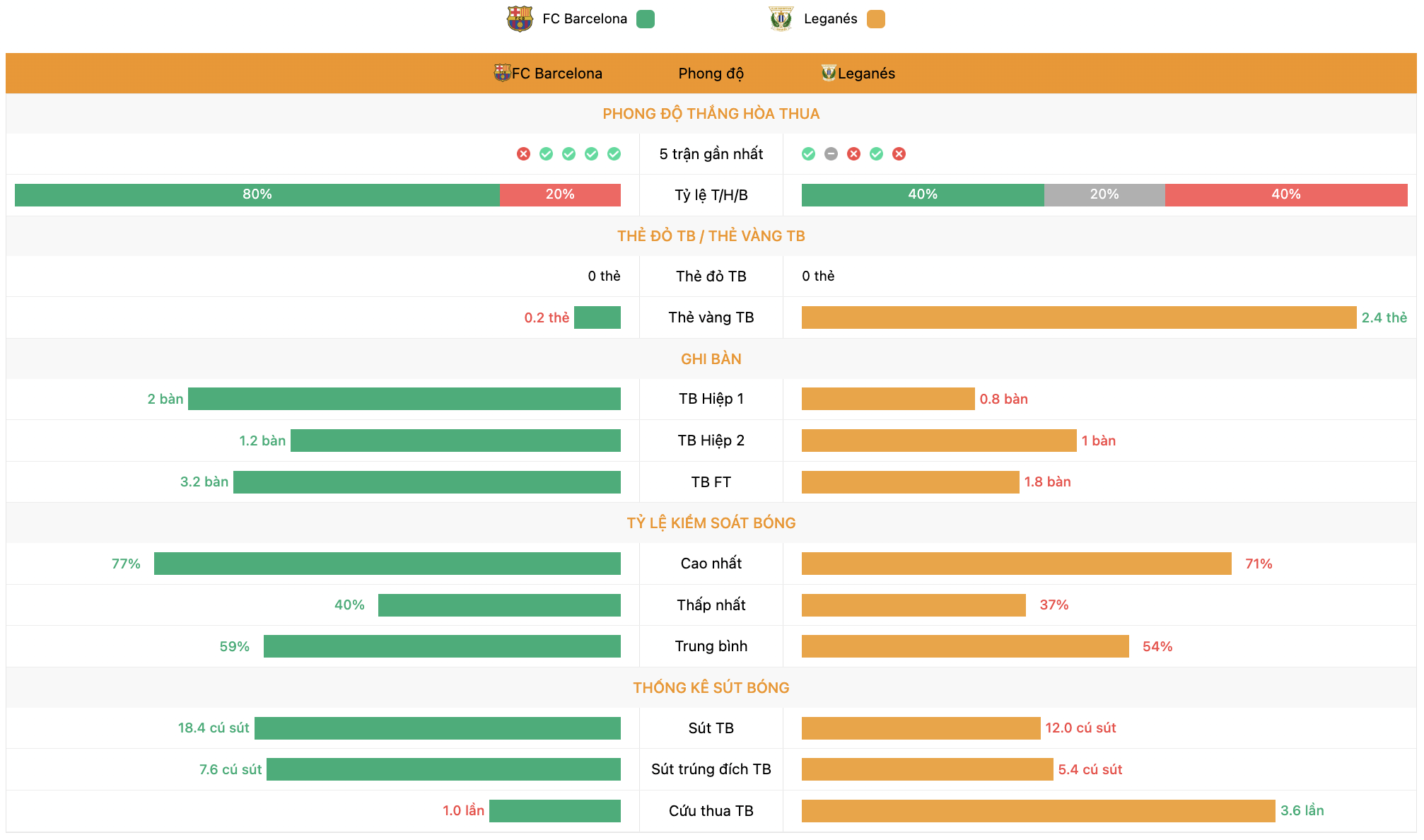The image size is (1424, 840).
Task: Click the 'Sút trúng đích TB' label
Action: point(711,769)
